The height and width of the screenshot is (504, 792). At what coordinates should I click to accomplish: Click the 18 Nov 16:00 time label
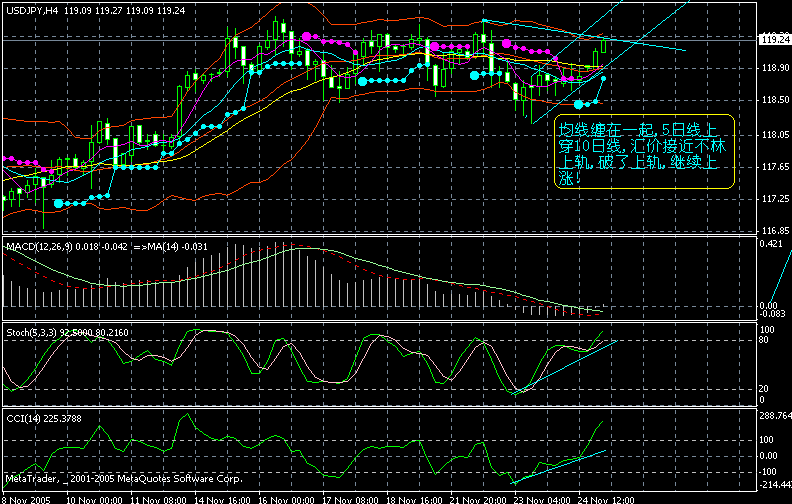pos(414,500)
